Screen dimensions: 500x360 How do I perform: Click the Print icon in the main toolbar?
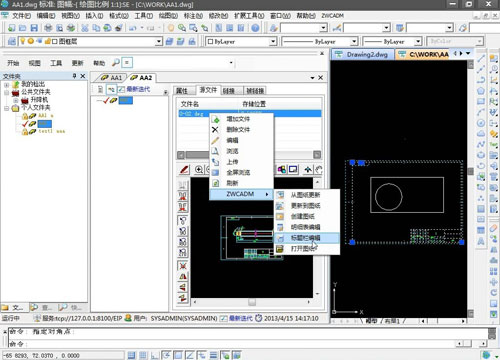pyautogui.click(x=48, y=28)
